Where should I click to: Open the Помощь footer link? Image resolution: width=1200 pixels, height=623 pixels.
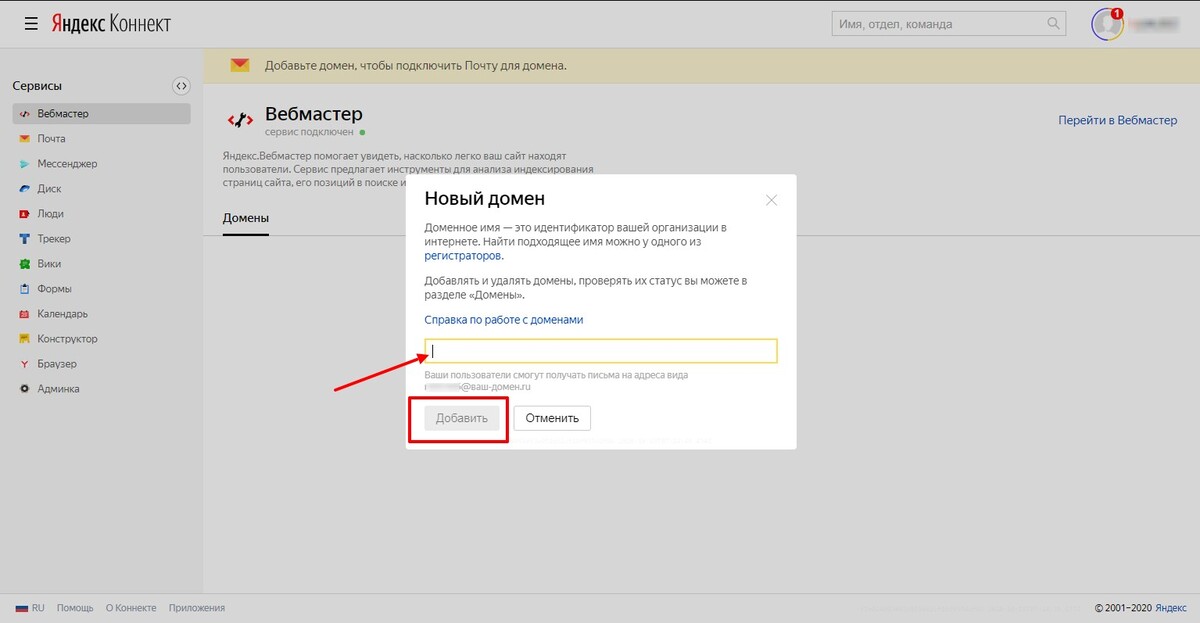point(75,608)
